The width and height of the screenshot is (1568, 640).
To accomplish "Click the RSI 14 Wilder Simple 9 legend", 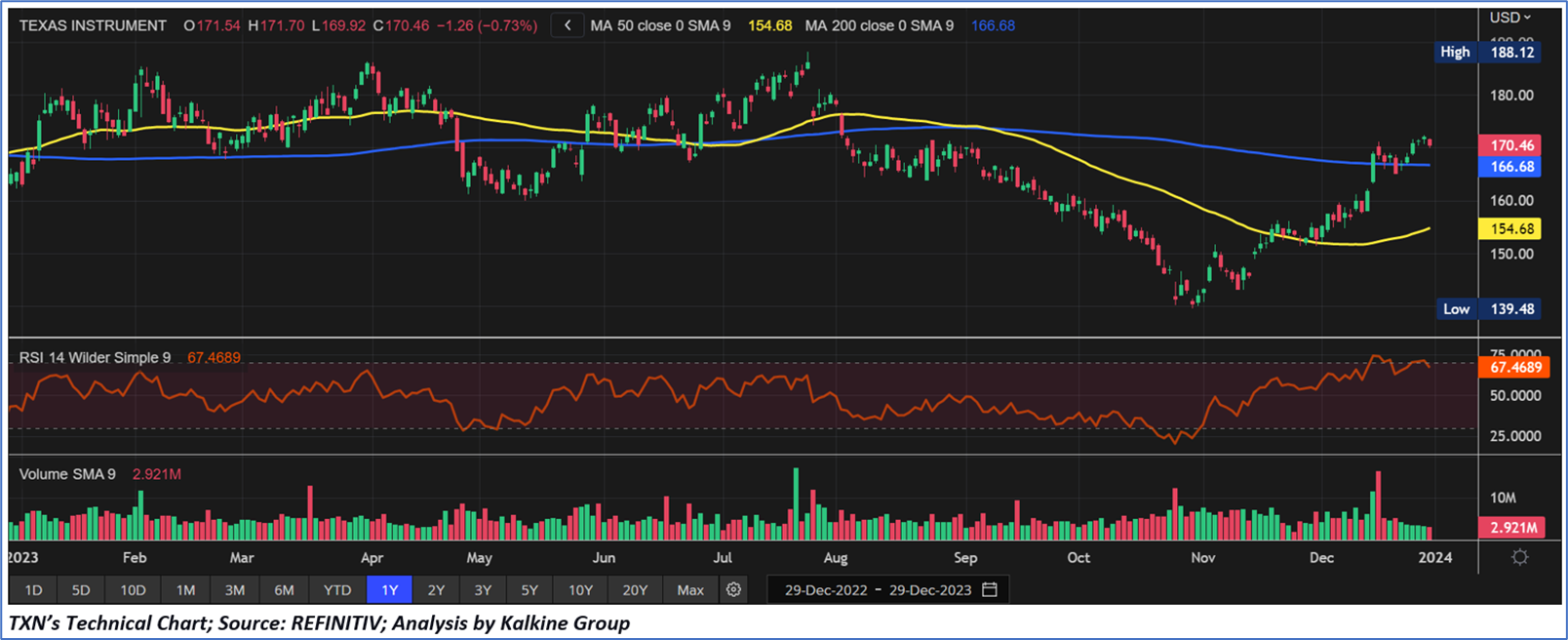I will tap(95, 358).
